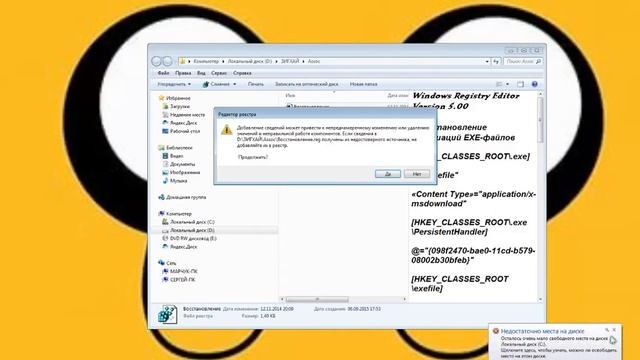640x360 pixels.
Task: Refresh the folder with the address bar button
Action: [x=496, y=61]
